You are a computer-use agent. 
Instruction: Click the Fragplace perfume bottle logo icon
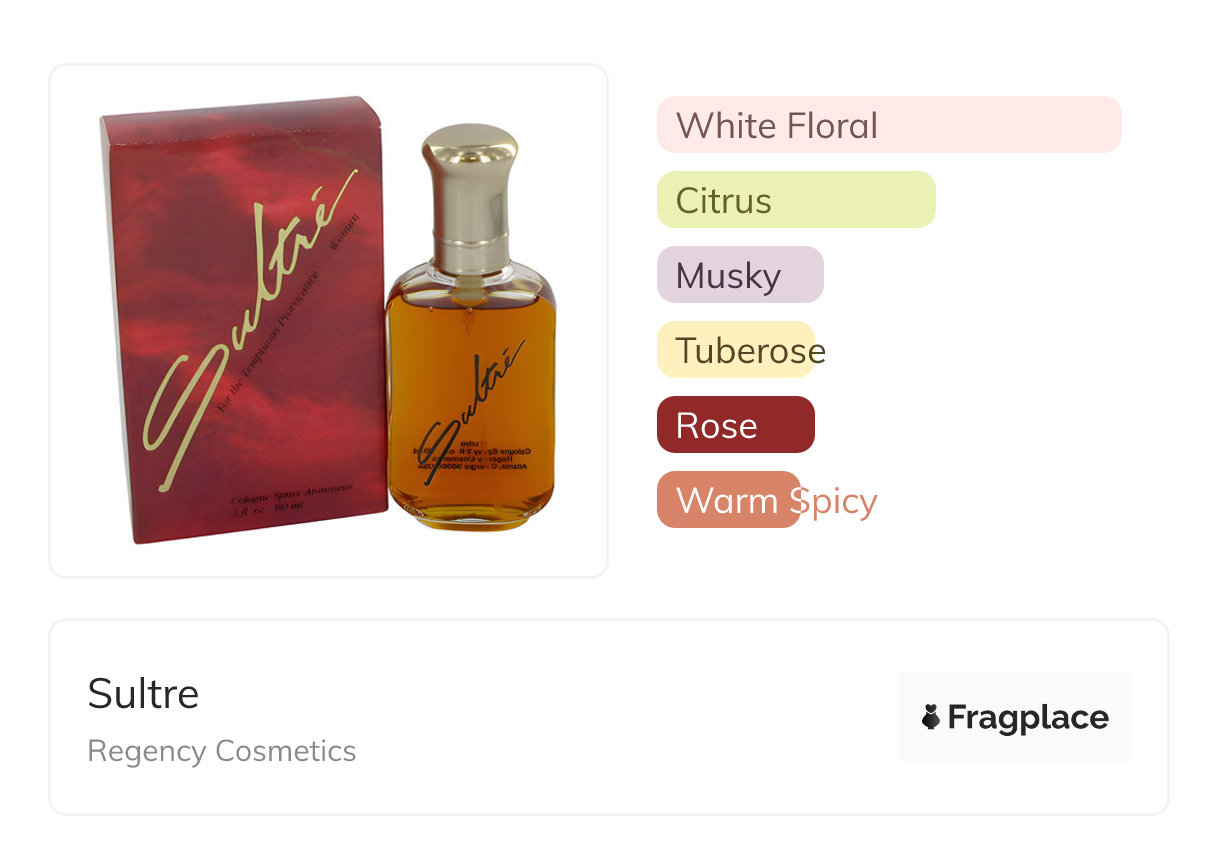pyautogui.click(x=931, y=717)
